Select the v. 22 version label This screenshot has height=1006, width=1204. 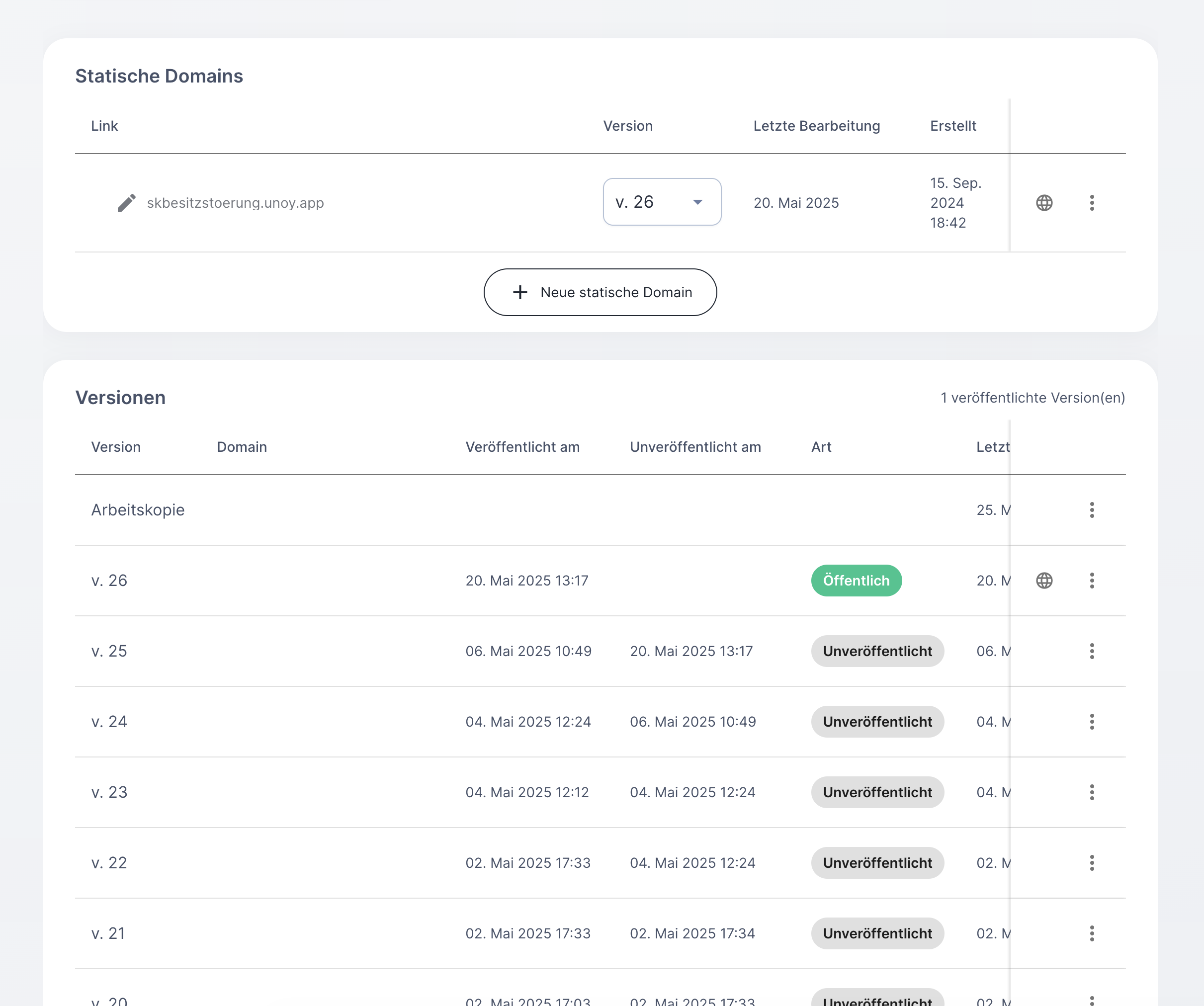coord(109,863)
